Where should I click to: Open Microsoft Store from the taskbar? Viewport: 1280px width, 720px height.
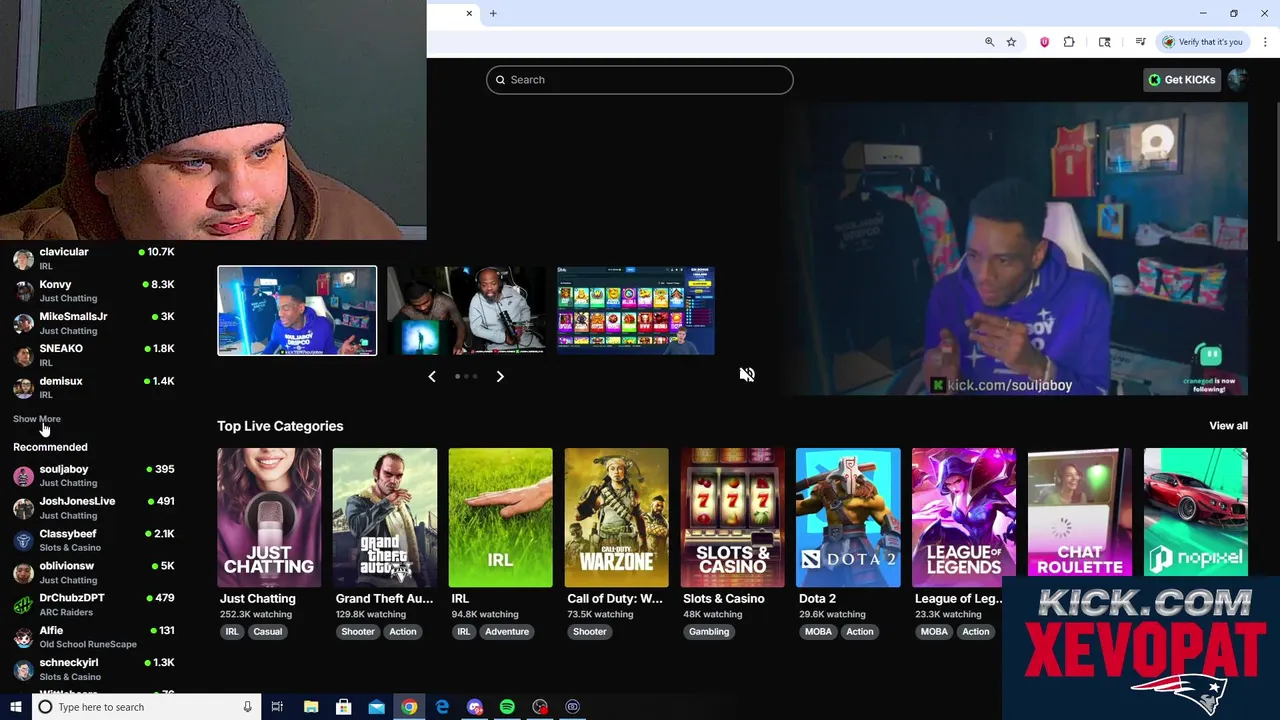[x=343, y=707]
